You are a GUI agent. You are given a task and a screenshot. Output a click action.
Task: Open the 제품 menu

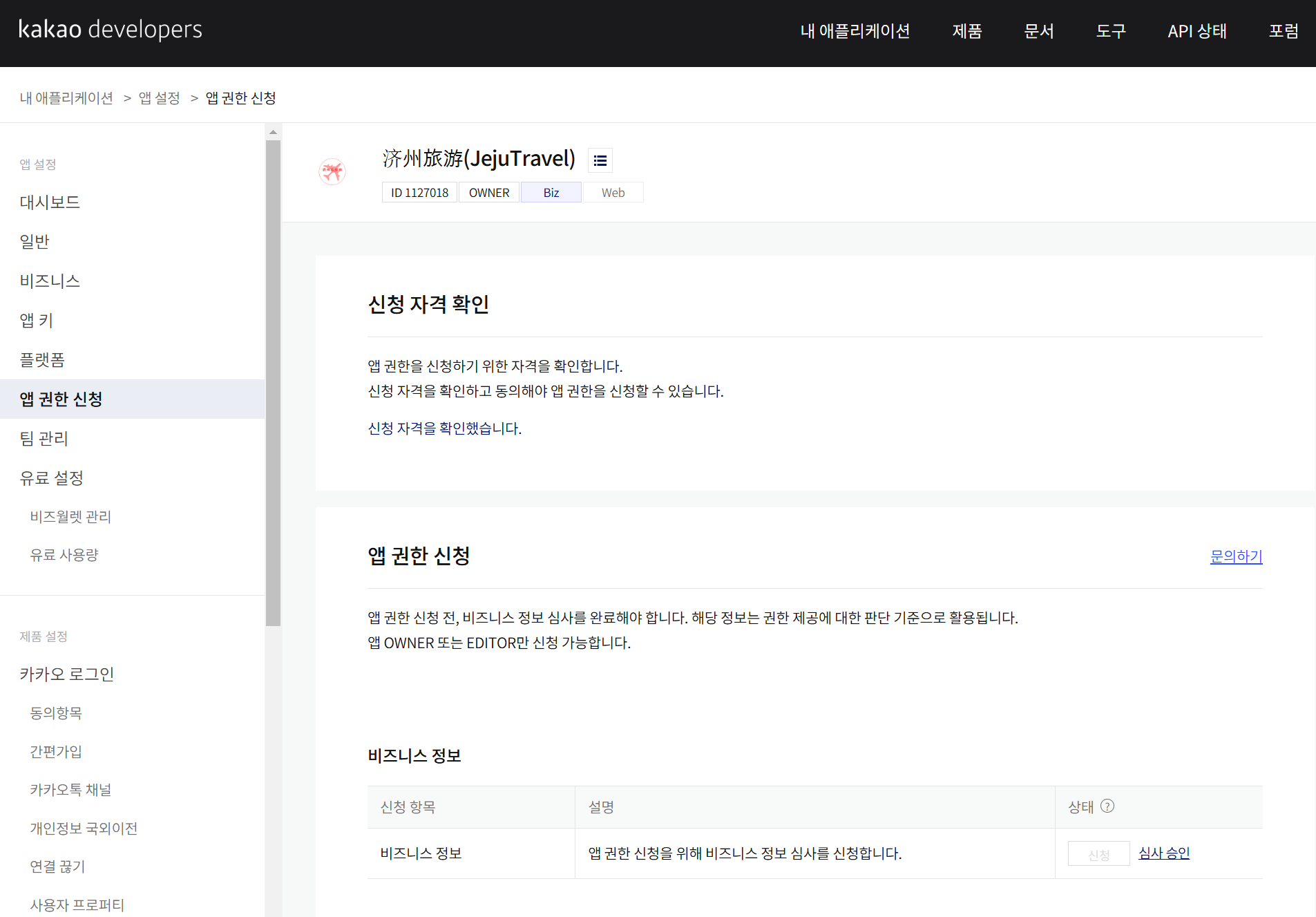(x=966, y=31)
